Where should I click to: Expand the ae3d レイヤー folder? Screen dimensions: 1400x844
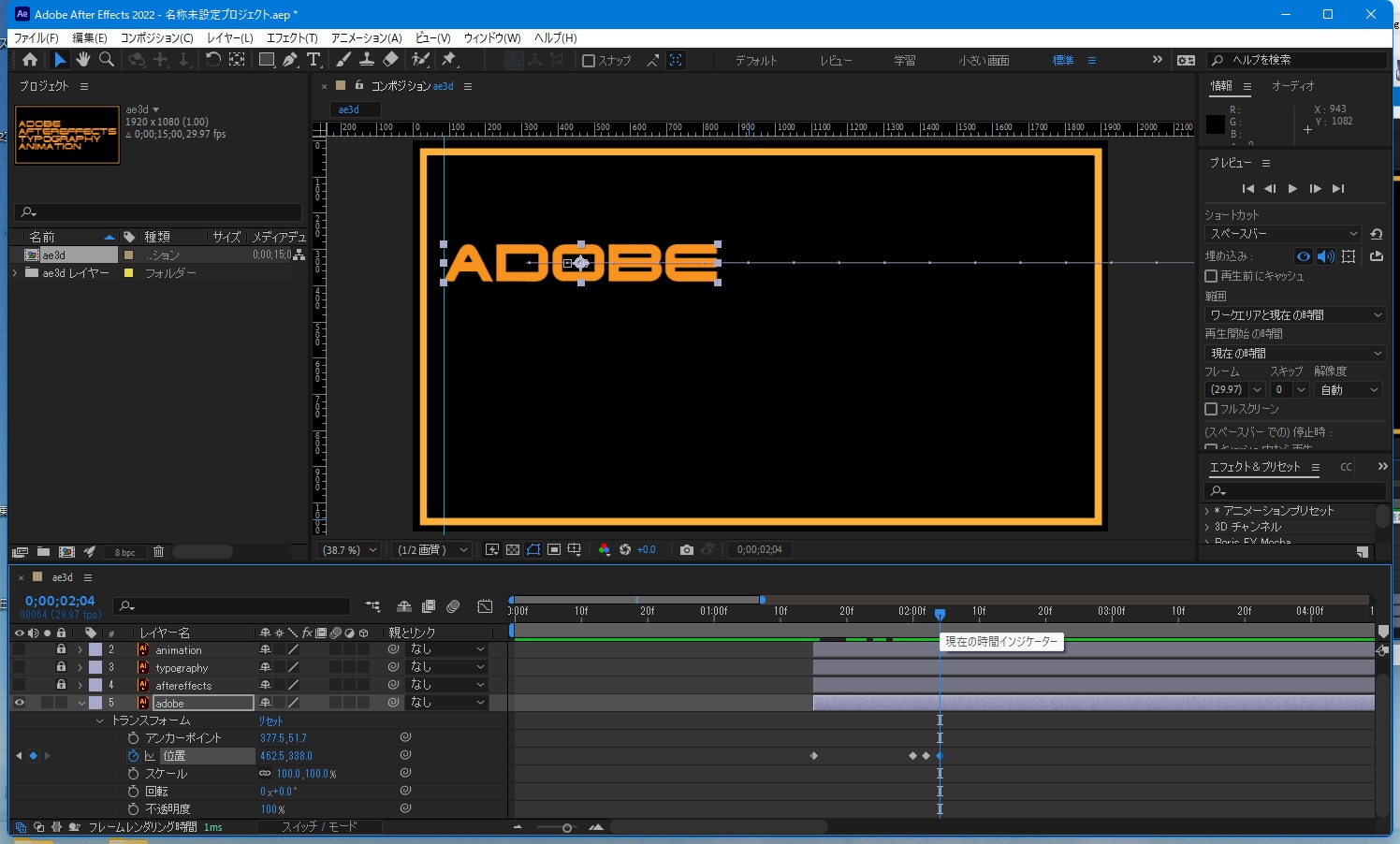point(15,273)
